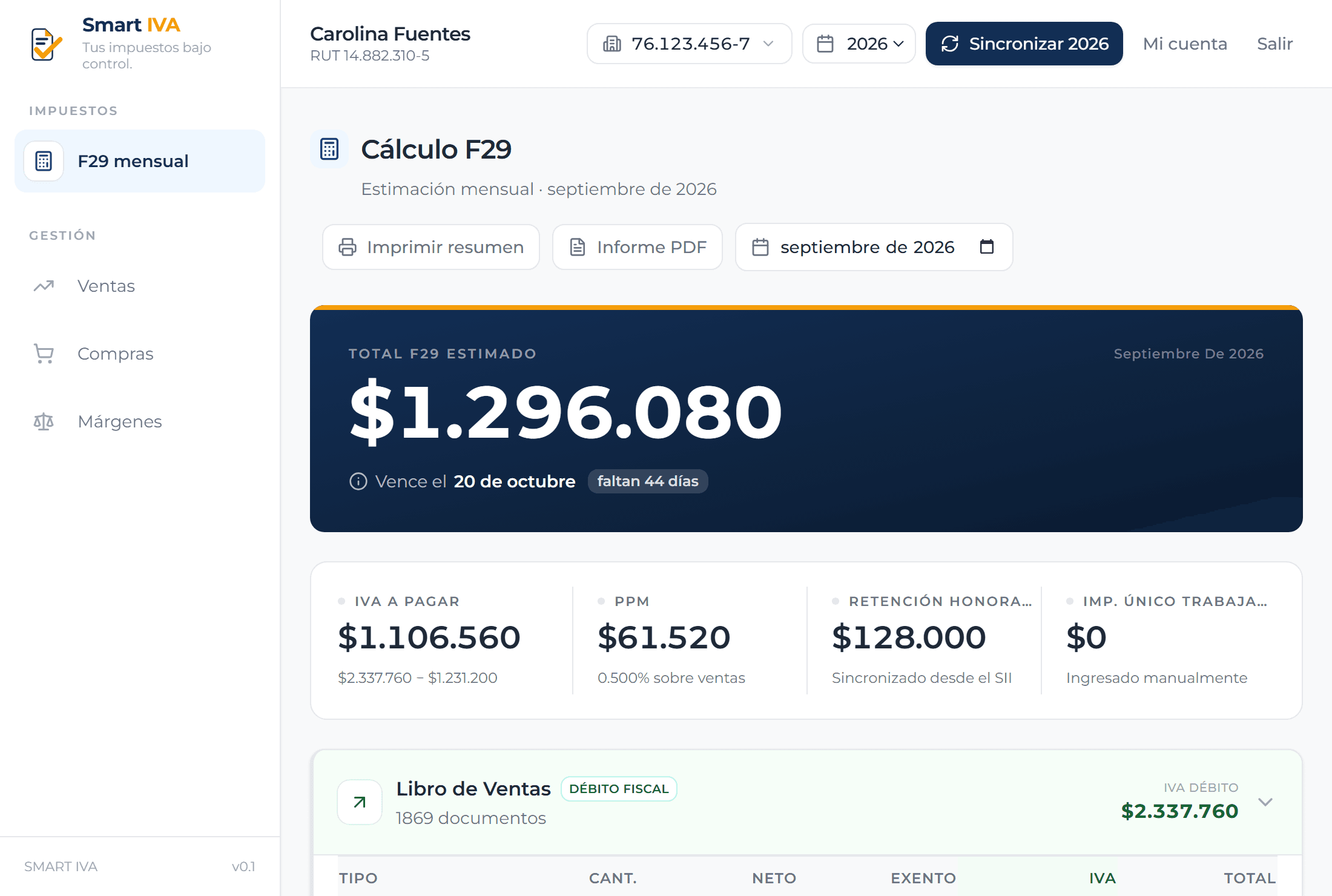Click the sync arrows icon
The height and width of the screenshot is (896, 1332).
click(x=950, y=44)
